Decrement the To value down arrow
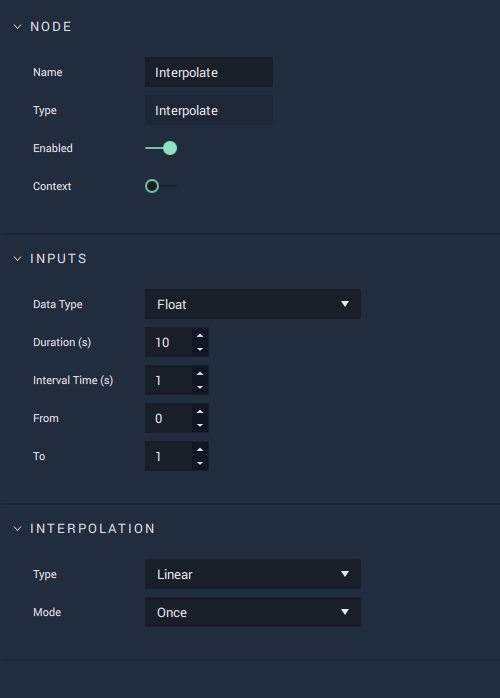This screenshot has height=698, width=500. (200, 463)
